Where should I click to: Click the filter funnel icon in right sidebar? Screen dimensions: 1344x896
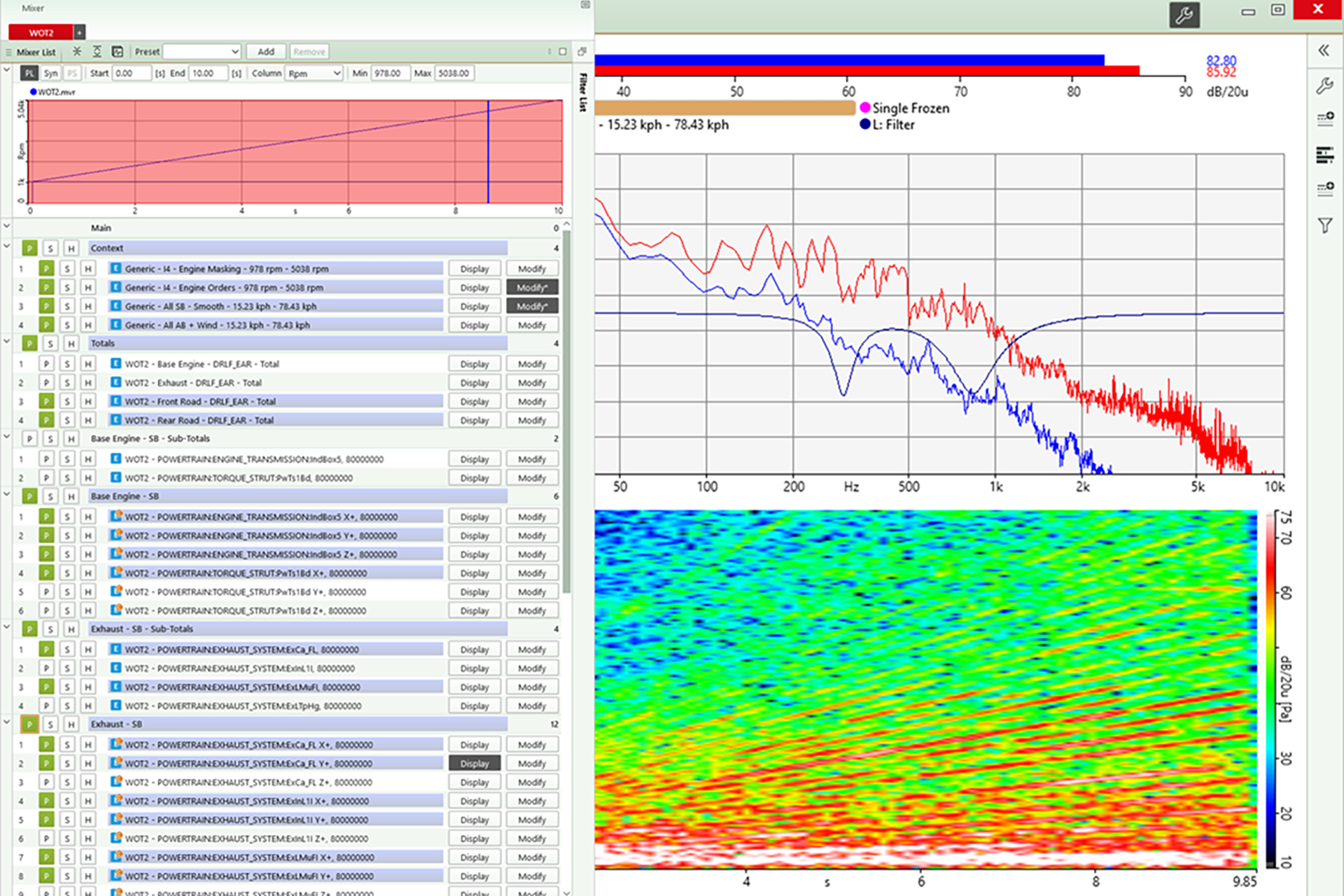coord(1324,225)
